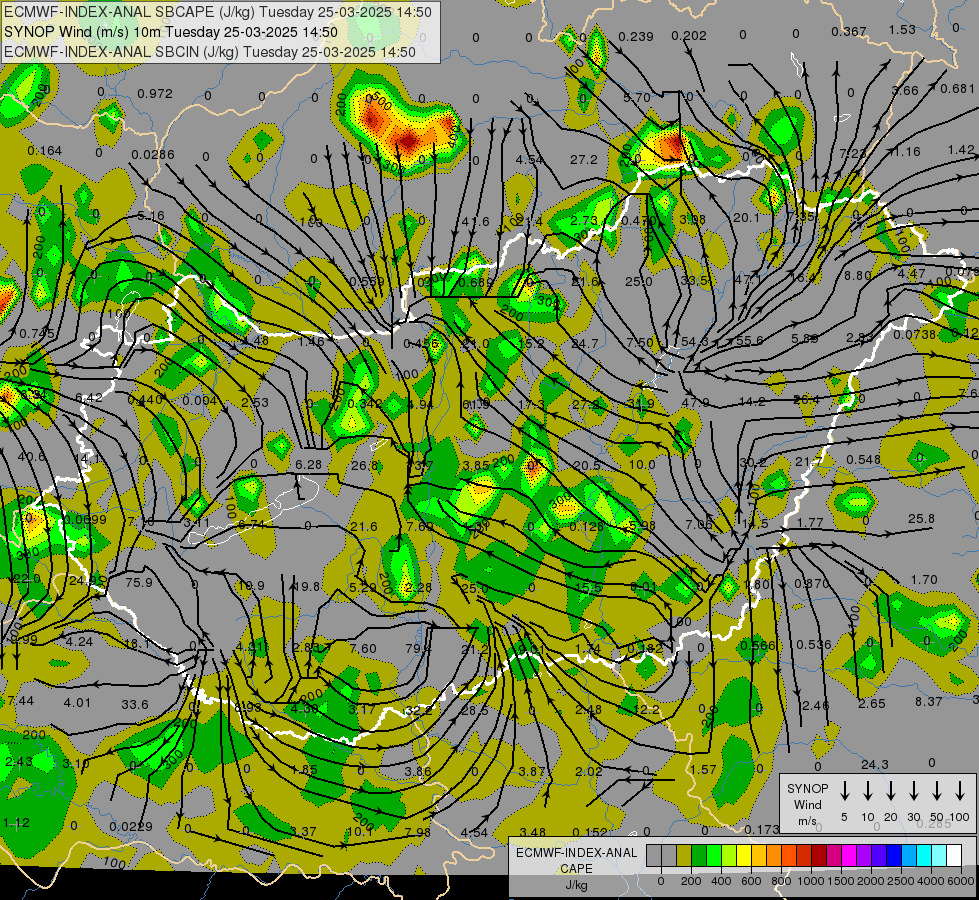Click the map value 0.202

[x=689, y=36]
